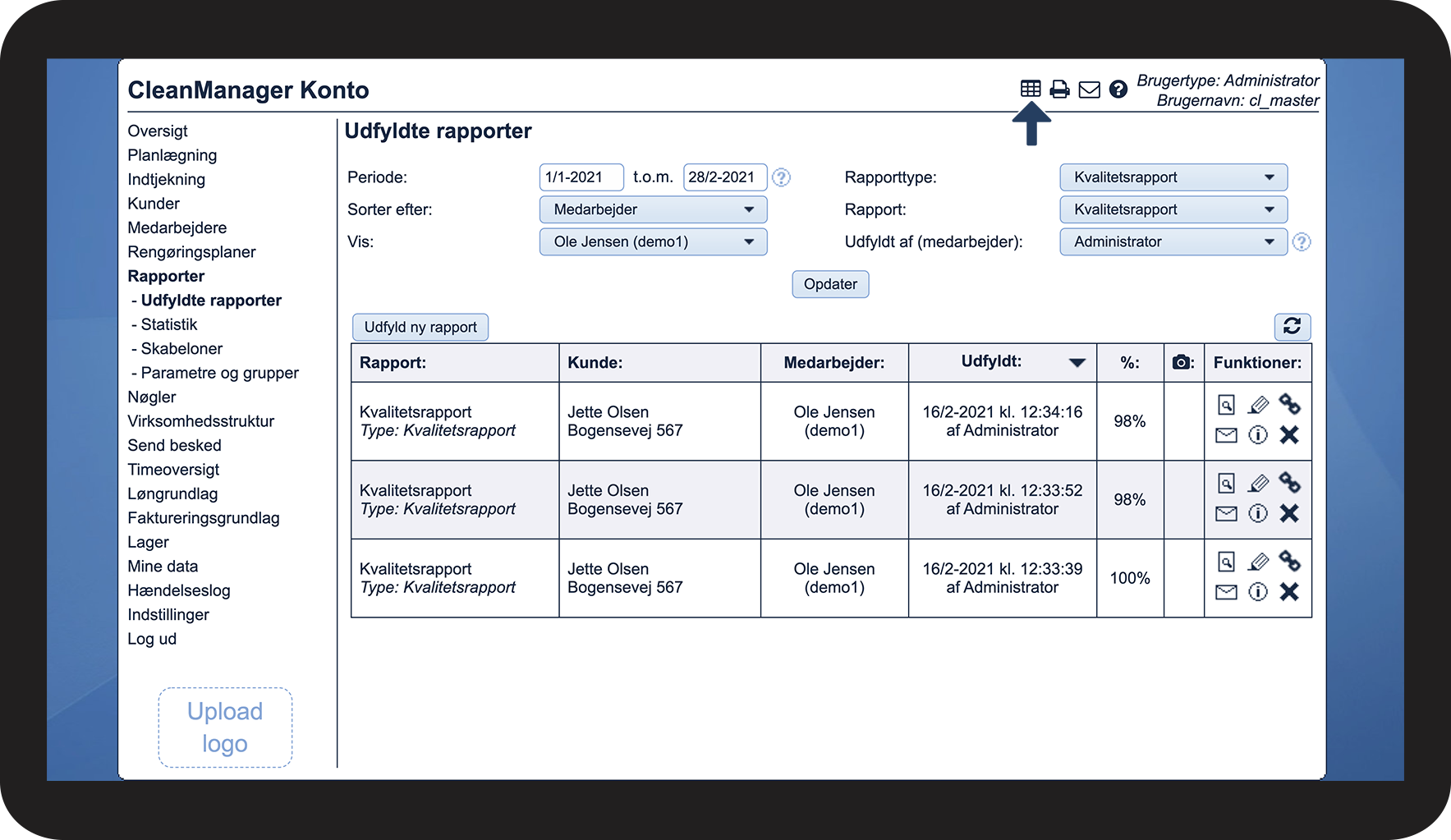The height and width of the screenshot is (840, 1451).
Task: View the report filled at 12:33:39
Action: coord(1226,562)
